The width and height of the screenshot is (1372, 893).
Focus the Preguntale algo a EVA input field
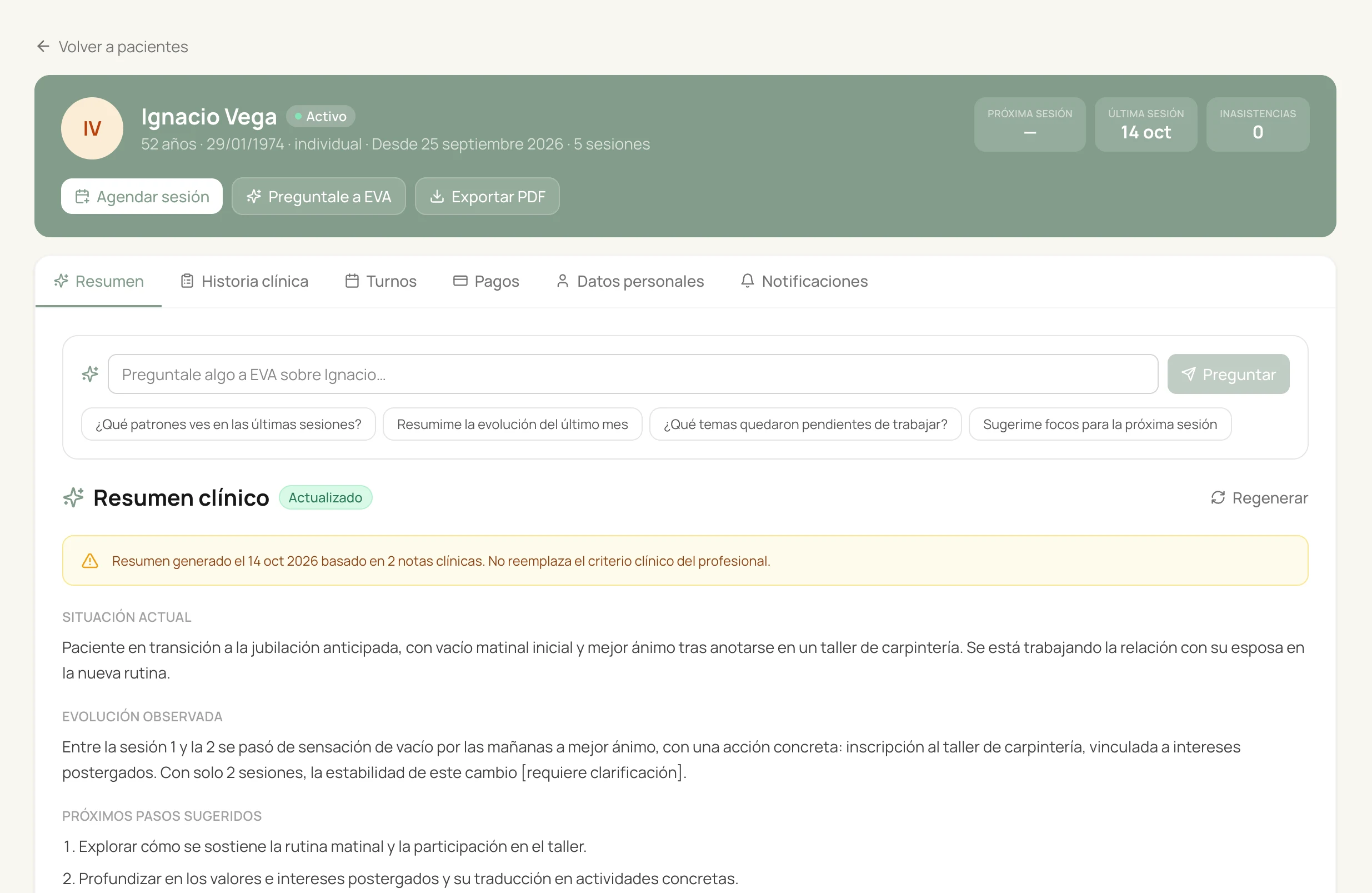[633, 374]
